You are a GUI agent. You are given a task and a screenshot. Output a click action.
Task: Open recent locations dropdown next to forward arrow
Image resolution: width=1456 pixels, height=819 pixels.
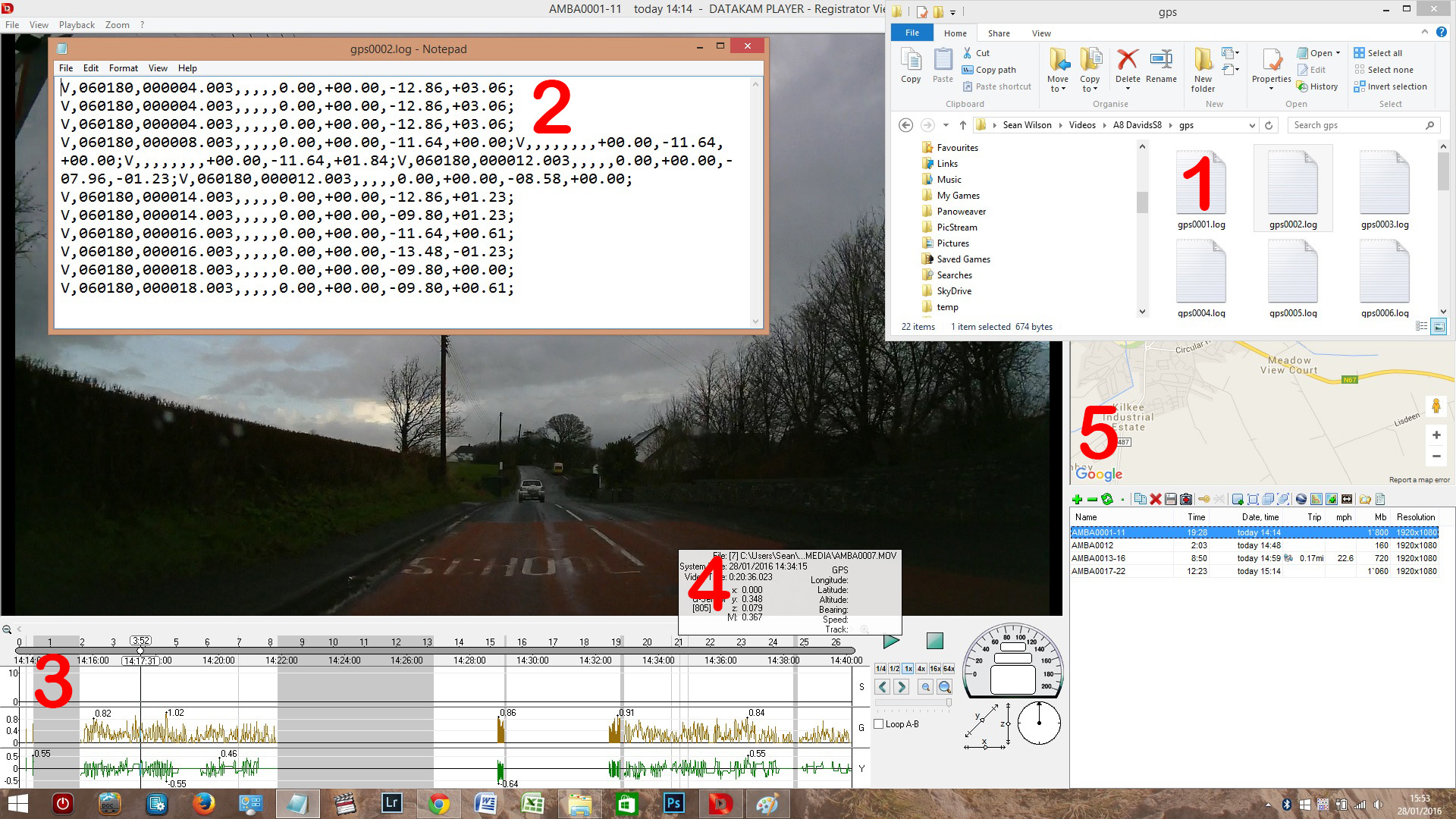pos(946,125)
